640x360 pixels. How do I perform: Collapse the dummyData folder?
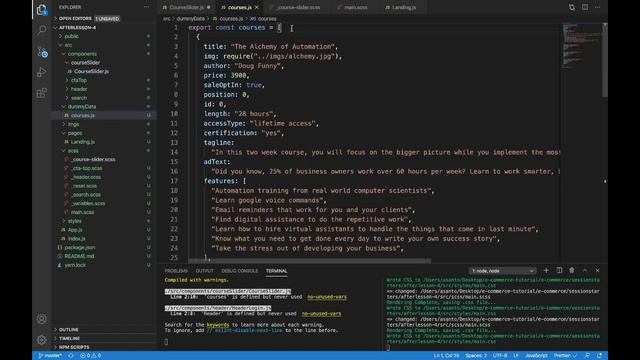pos(82,107)
